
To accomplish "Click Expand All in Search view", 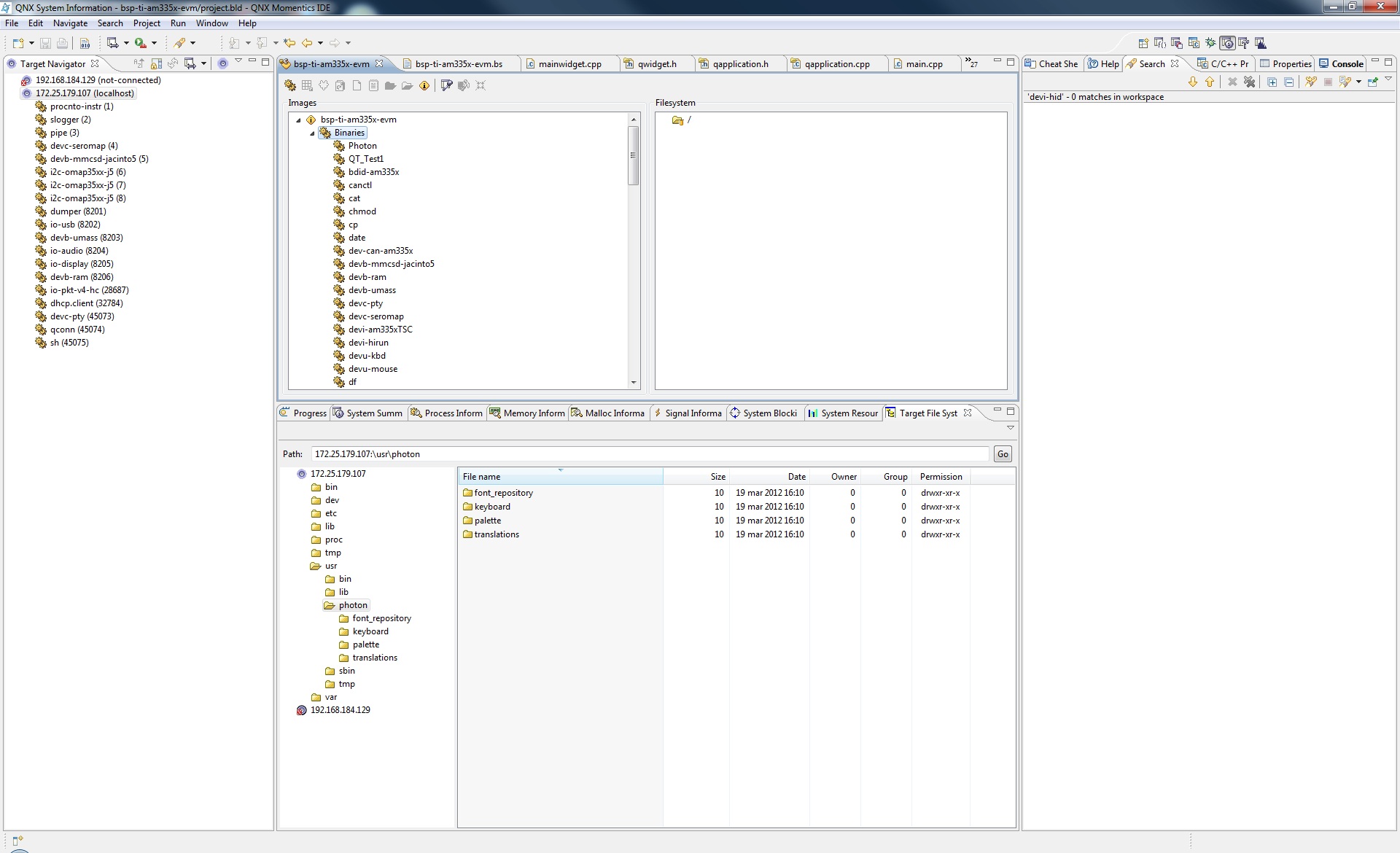I will [x=1272, y=82].
